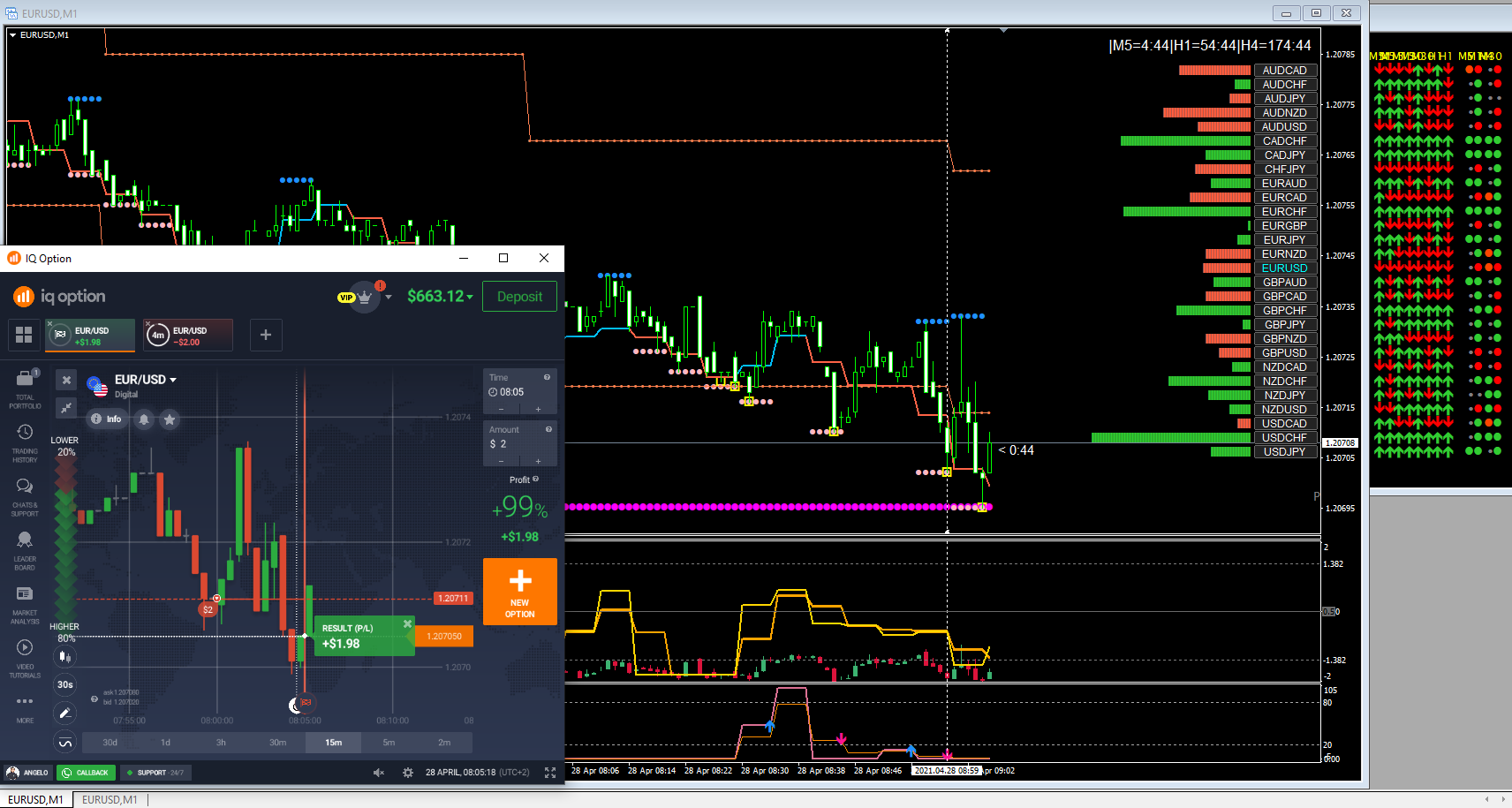This screenshot has height=808, width=1512.
Task: Select the USDJPY pair button
Action: pos(1285,452)
